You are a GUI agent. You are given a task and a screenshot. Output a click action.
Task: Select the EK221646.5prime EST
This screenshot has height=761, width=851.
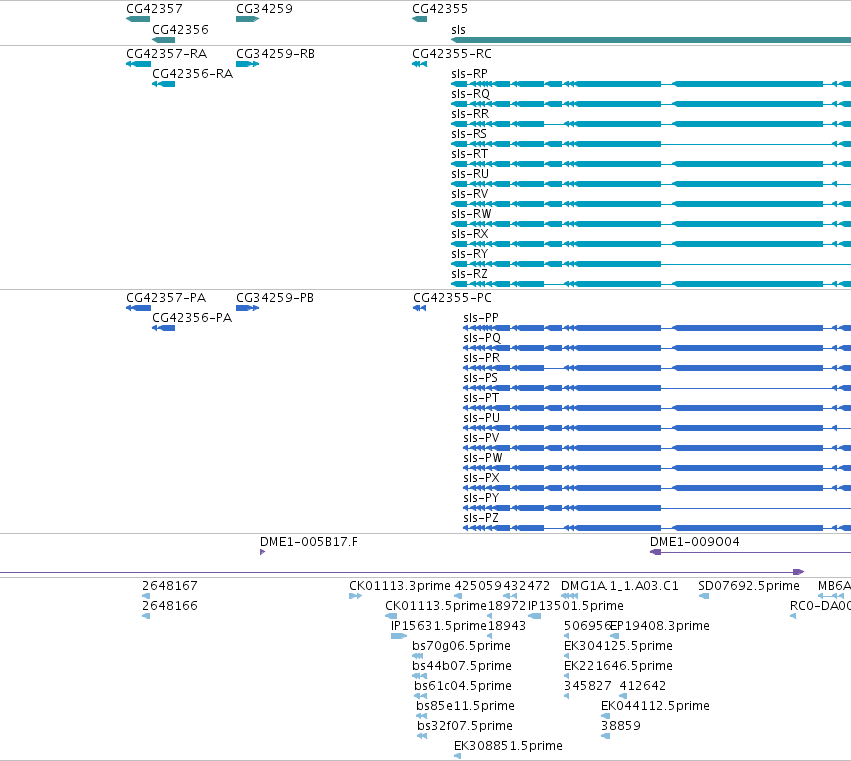click(567, 677)
